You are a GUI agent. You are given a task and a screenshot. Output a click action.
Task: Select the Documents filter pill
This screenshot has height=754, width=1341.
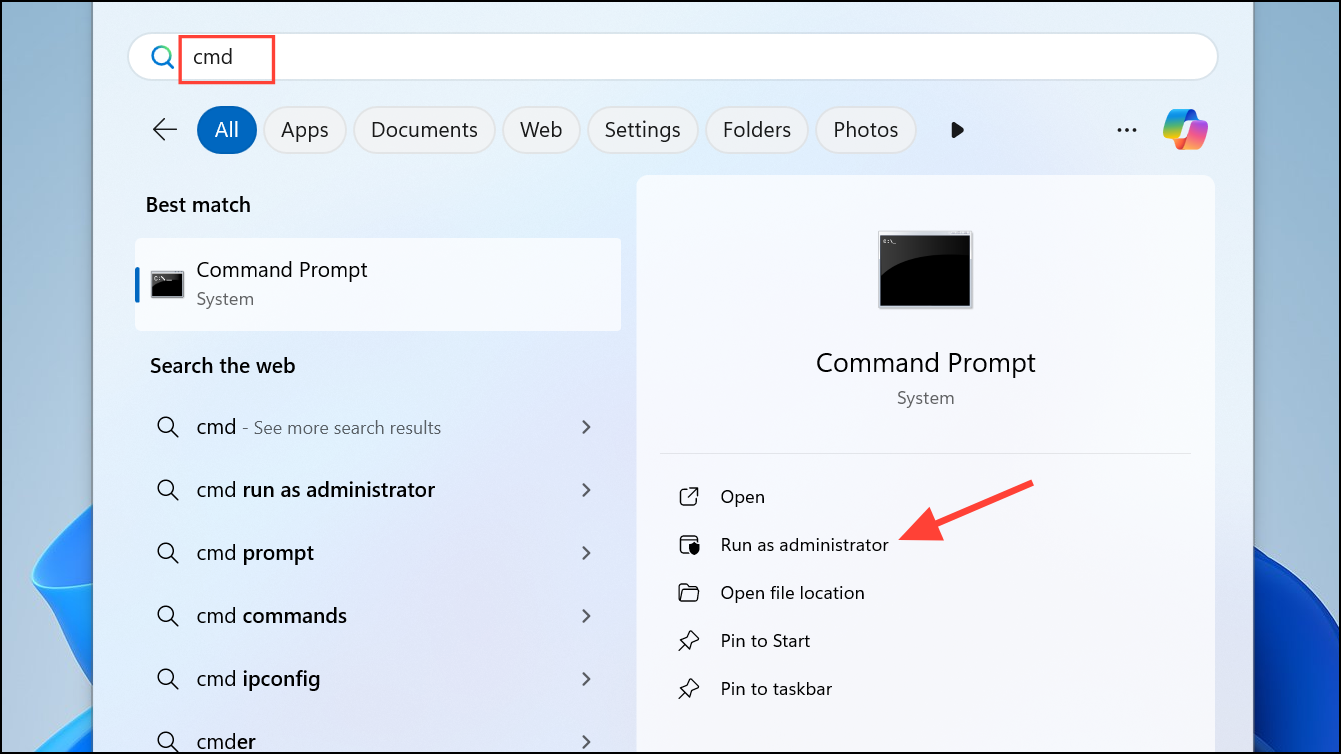(x=424, y=129)
